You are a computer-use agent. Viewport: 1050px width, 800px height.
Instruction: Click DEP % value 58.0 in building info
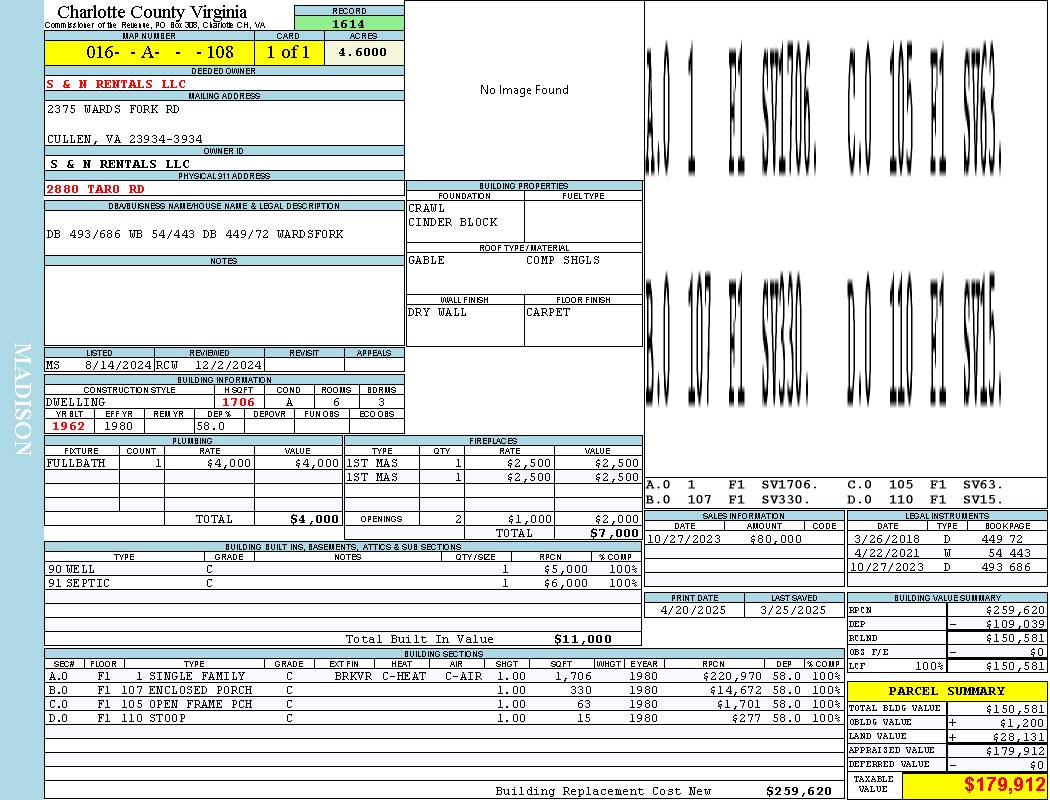point(211,426)
